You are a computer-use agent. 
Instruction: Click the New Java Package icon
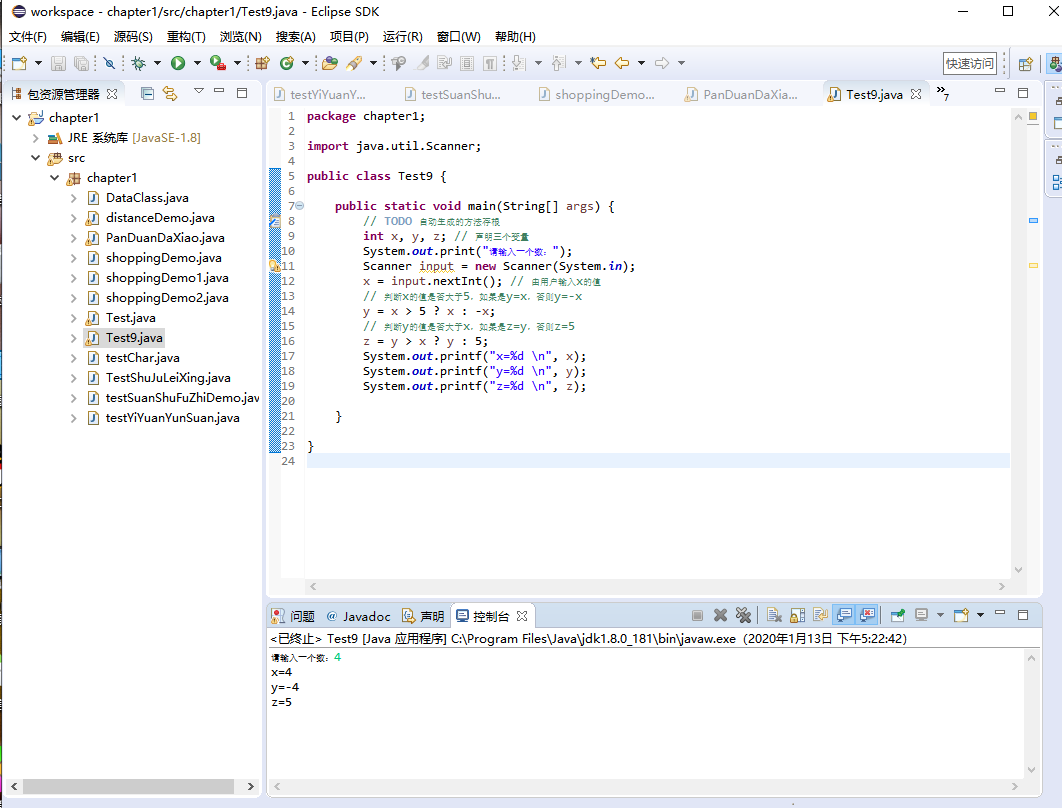tap(263, 63)
